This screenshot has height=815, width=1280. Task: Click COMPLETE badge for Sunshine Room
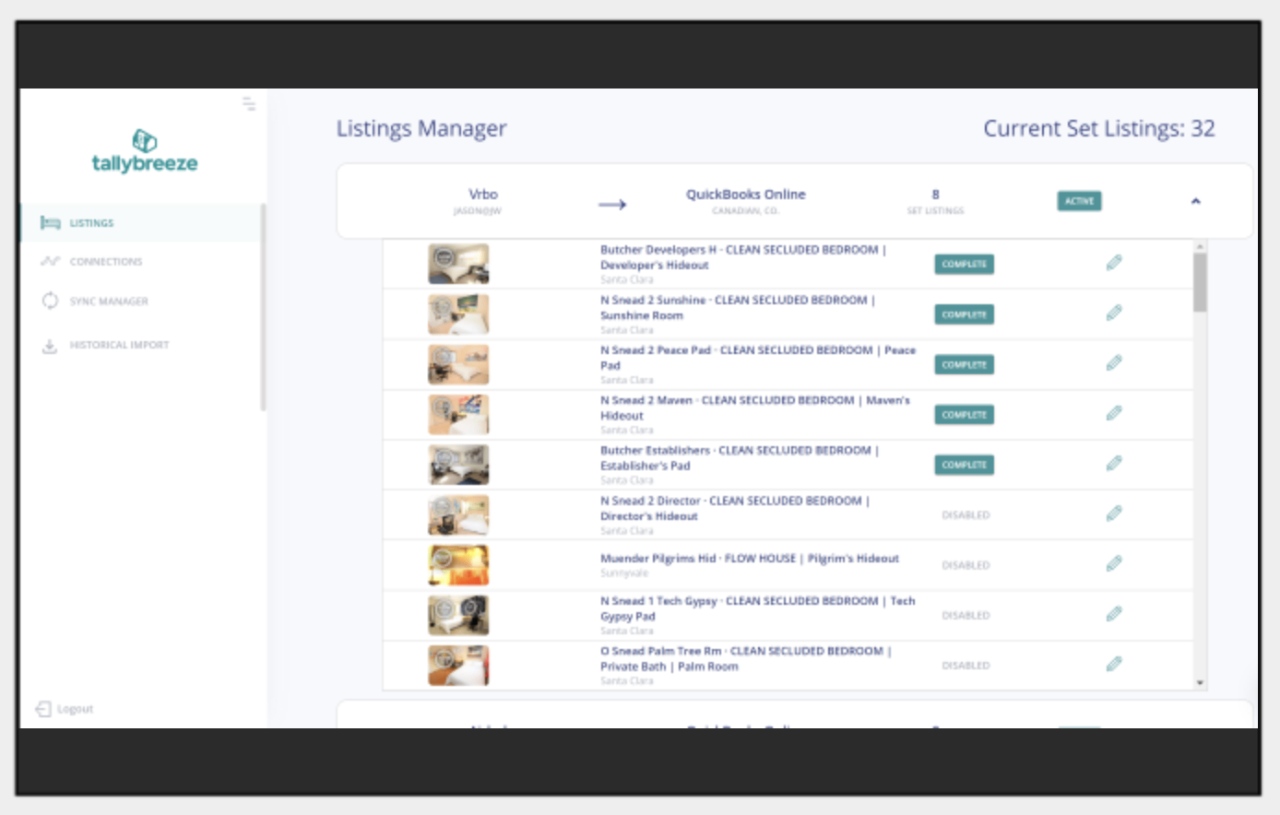(964, 315)
